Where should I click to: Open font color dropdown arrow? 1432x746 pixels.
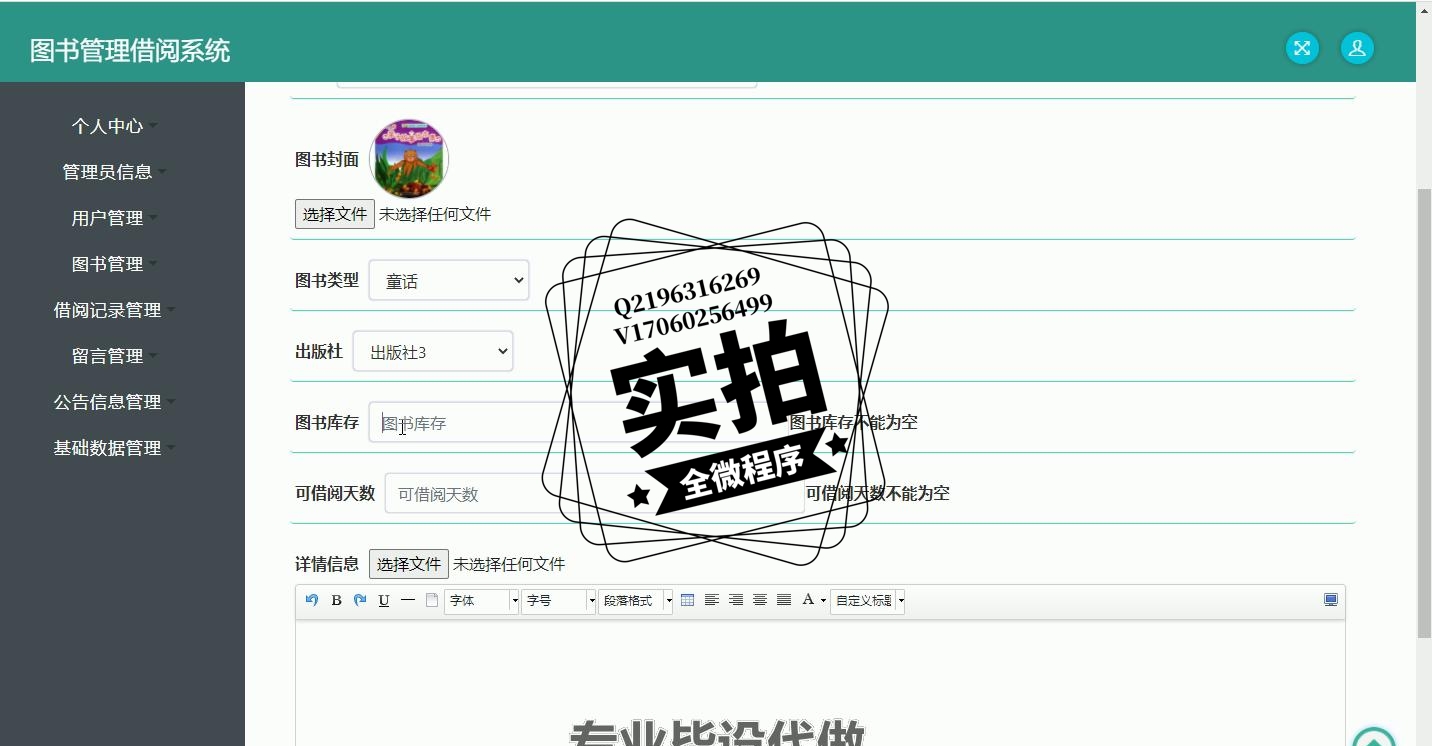click(x=823, y=600)
